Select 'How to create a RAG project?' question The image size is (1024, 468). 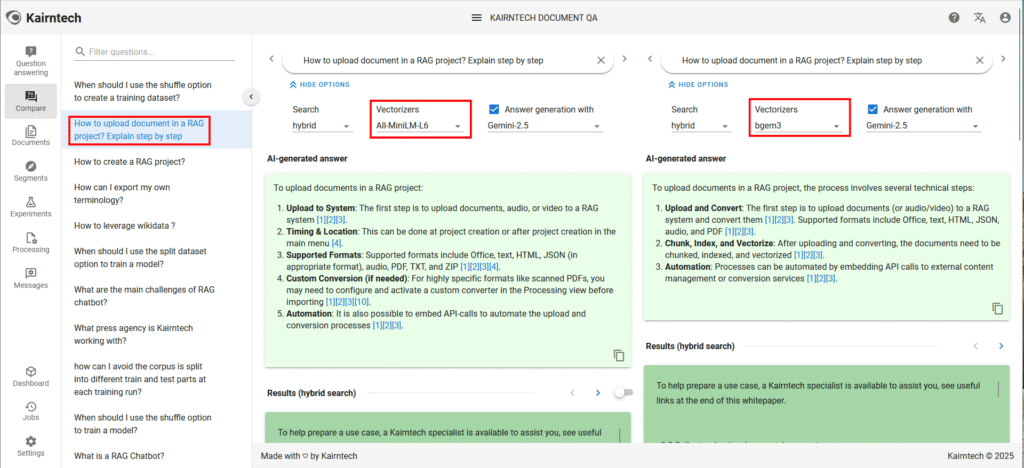(129, 161)
